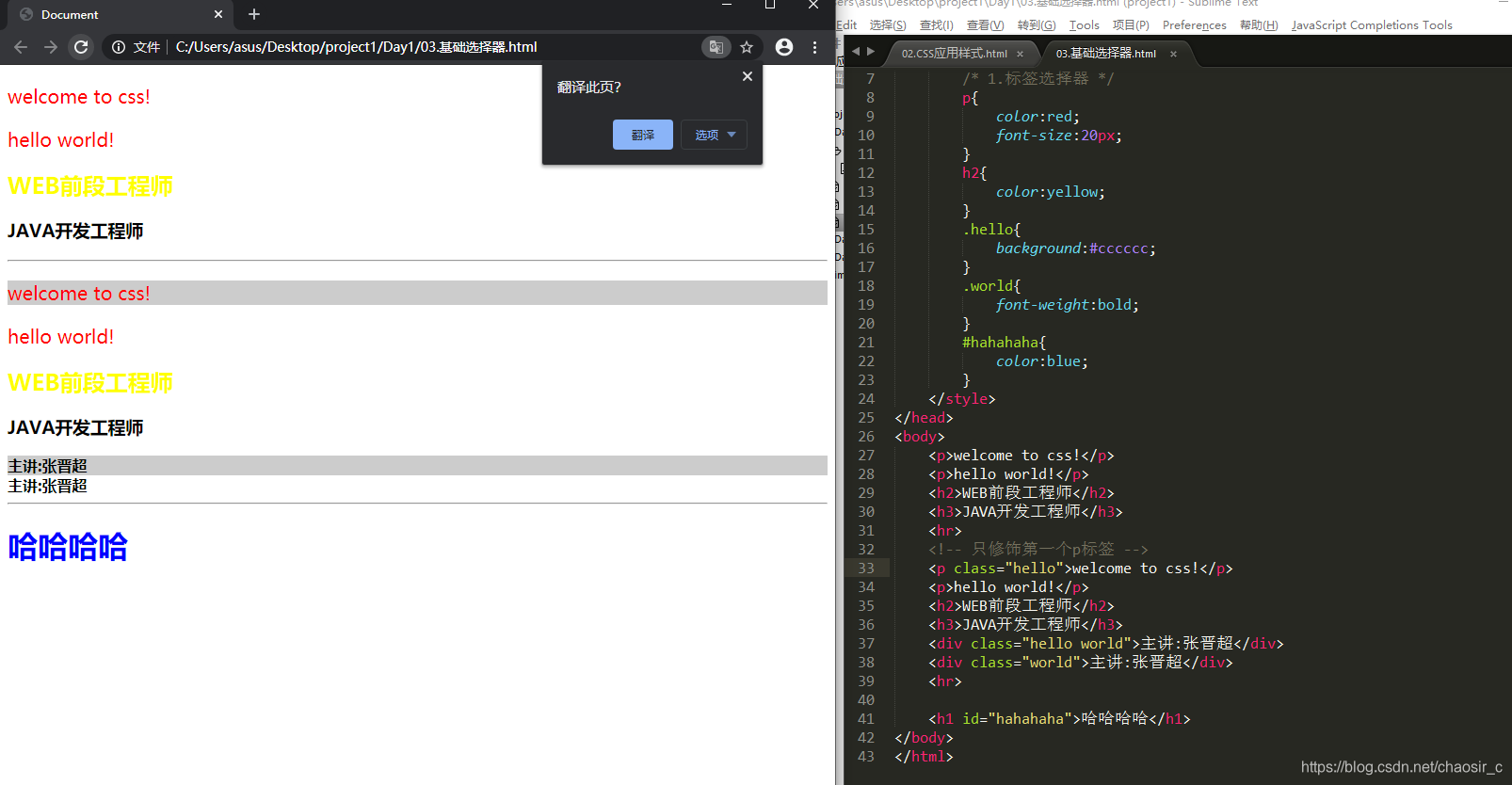Close the translate popup
1512x785 pixels.
click(x=748, y=76)
